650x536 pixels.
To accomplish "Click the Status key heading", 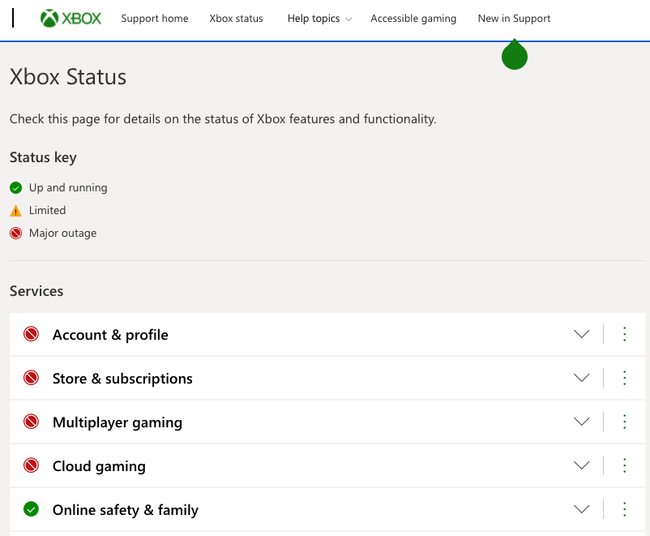I will point(43,158).
